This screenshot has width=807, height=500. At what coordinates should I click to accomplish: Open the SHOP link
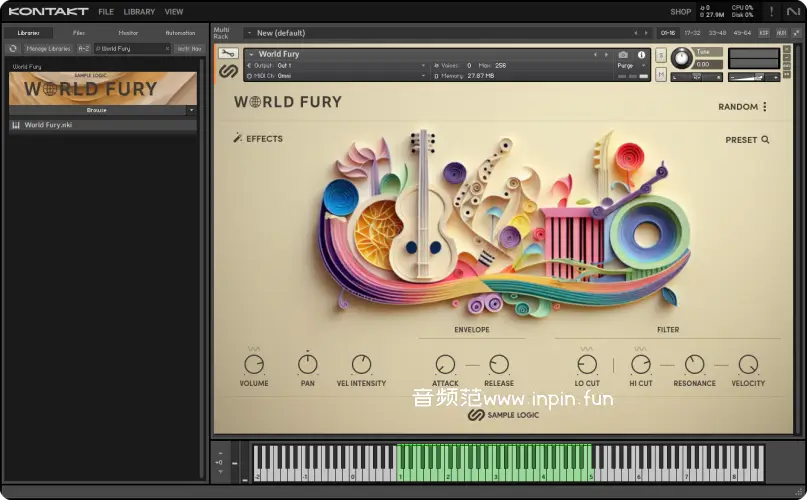tap(680, 12)
